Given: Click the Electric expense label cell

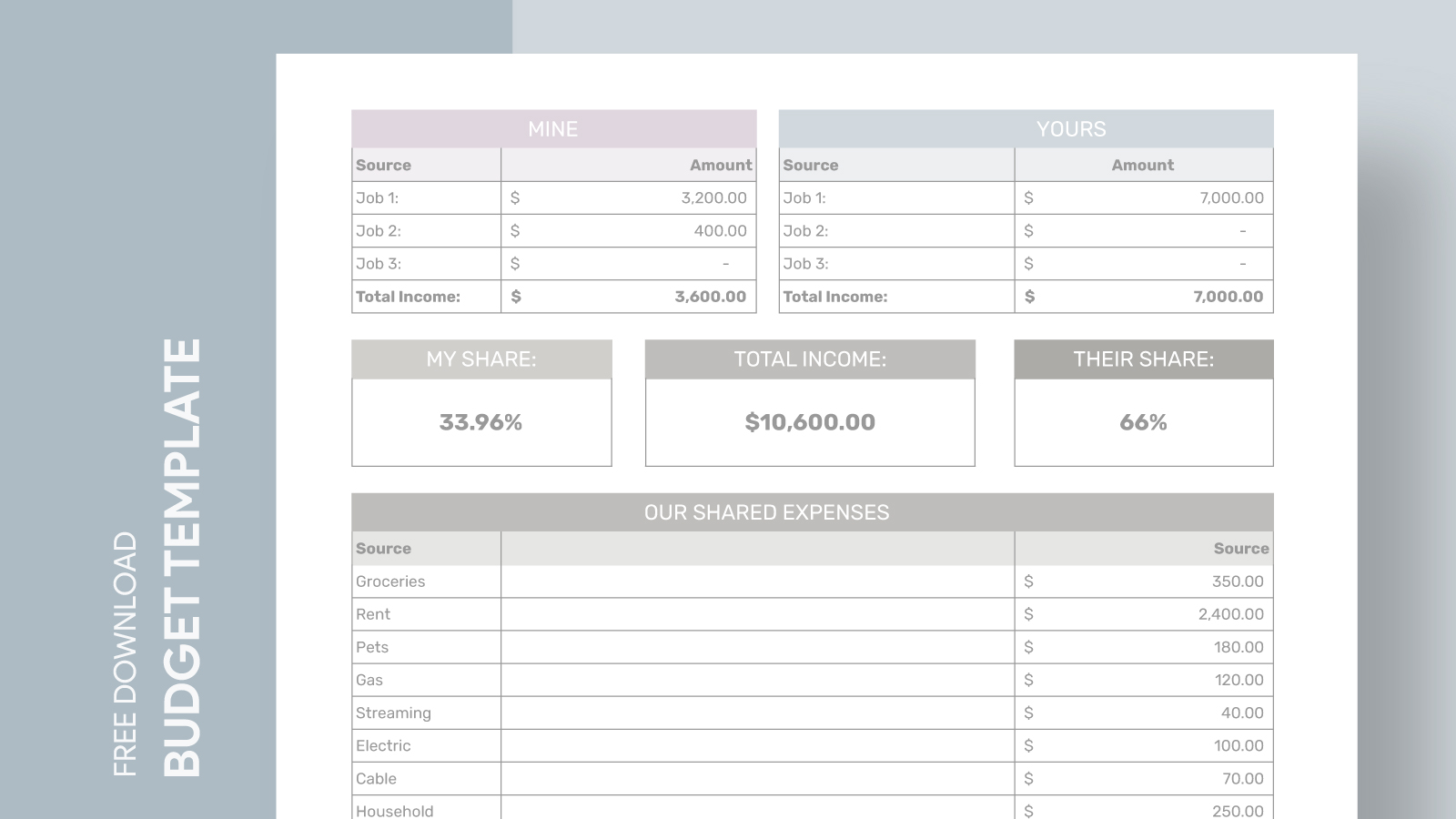Looking at the screenshot, I should click(426, 745).
